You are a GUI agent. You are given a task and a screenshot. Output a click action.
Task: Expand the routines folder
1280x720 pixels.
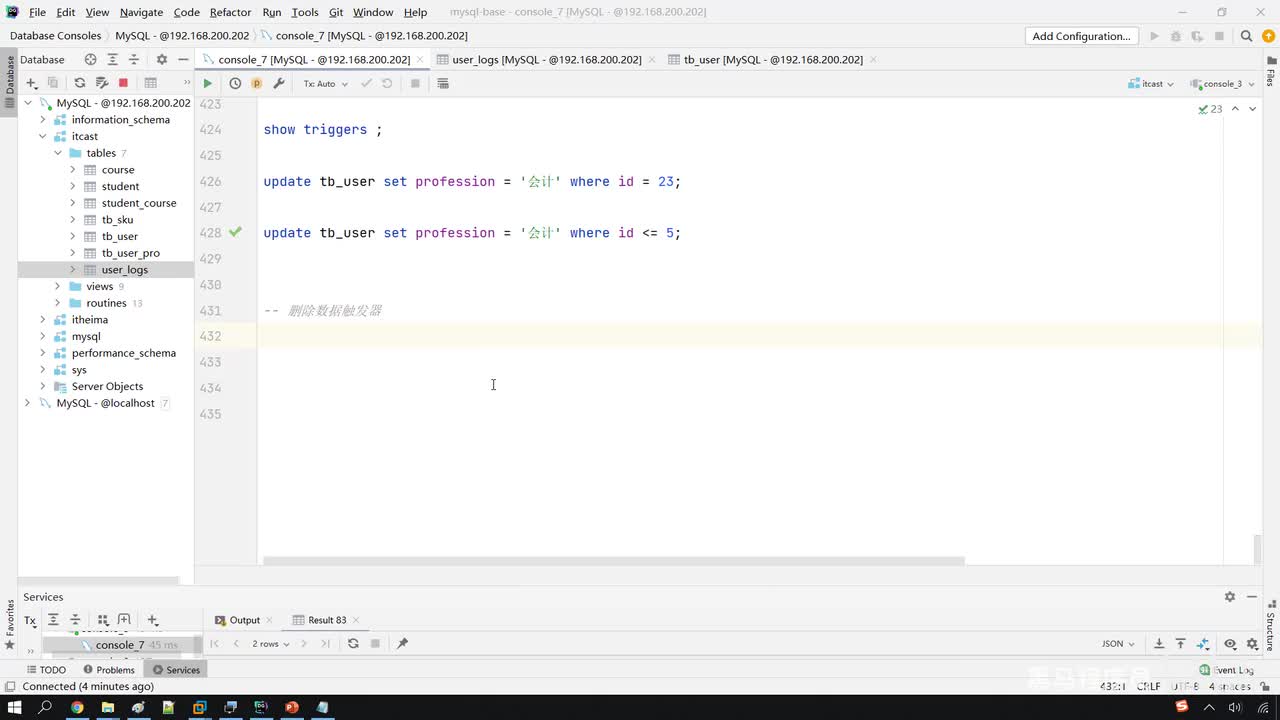[x=58, y=303]
